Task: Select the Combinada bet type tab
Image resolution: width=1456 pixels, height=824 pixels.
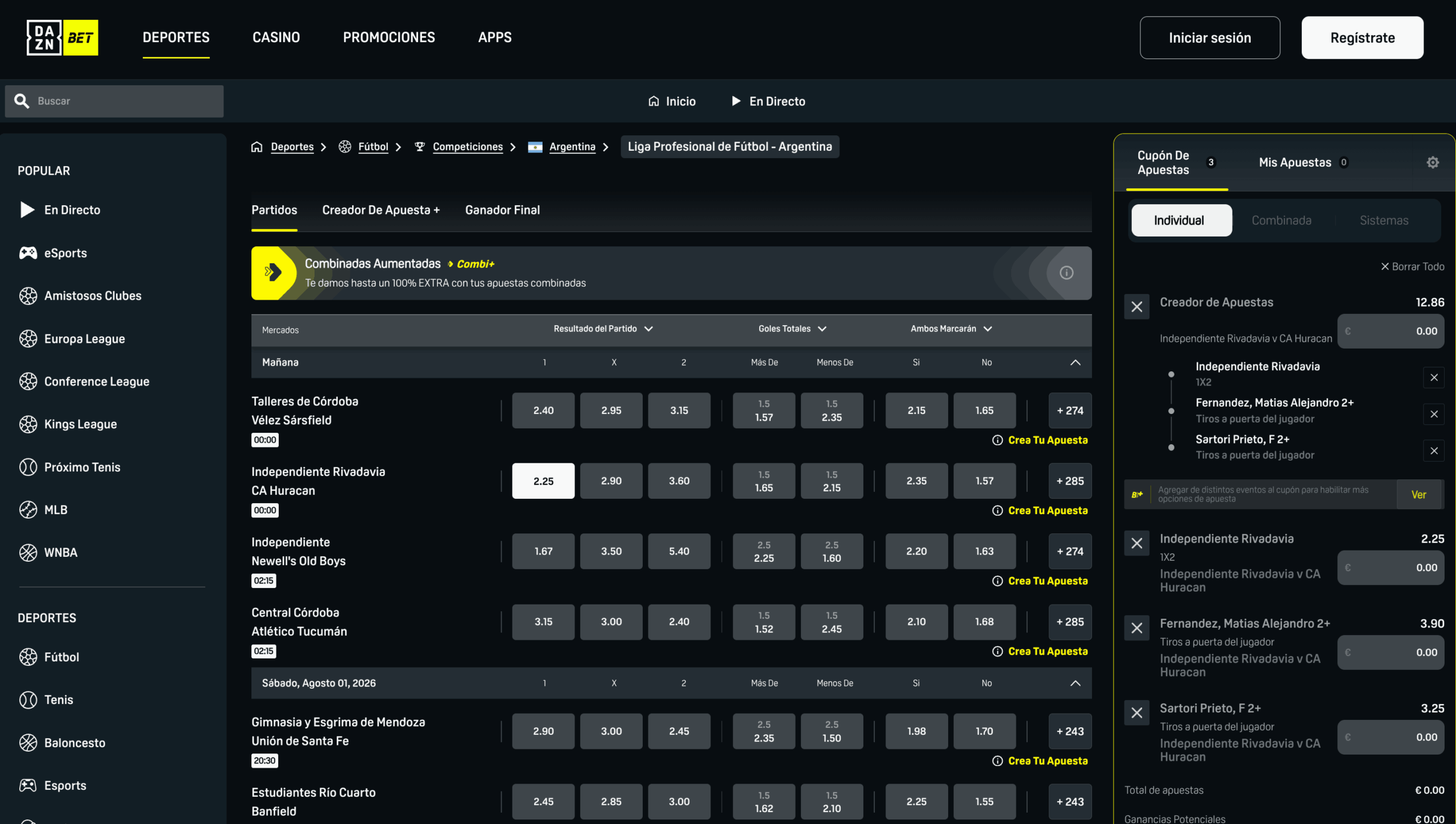Action: tap(1281, 221)
